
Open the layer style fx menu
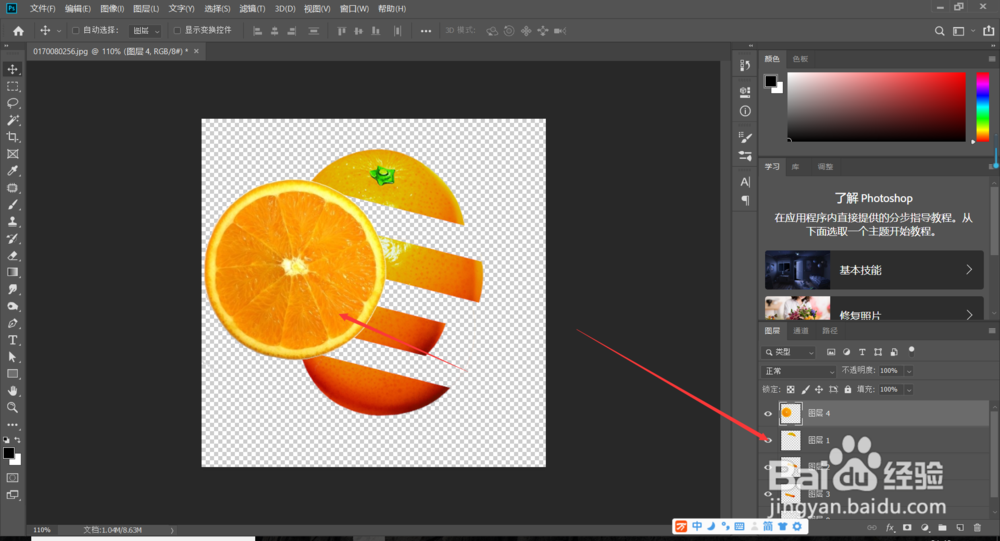(x=890, y=528)
